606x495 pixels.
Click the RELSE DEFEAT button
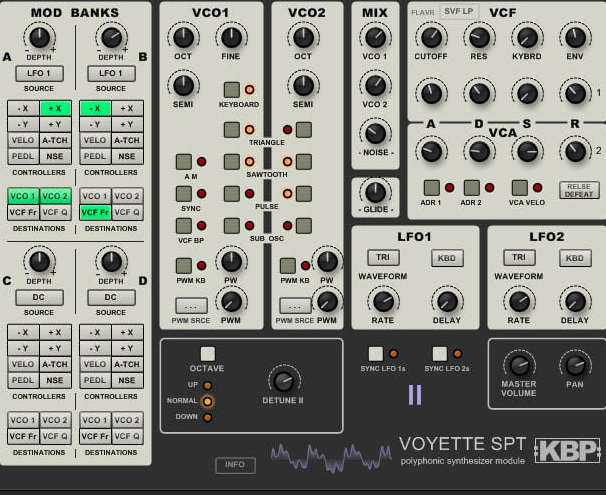[579, 190]
